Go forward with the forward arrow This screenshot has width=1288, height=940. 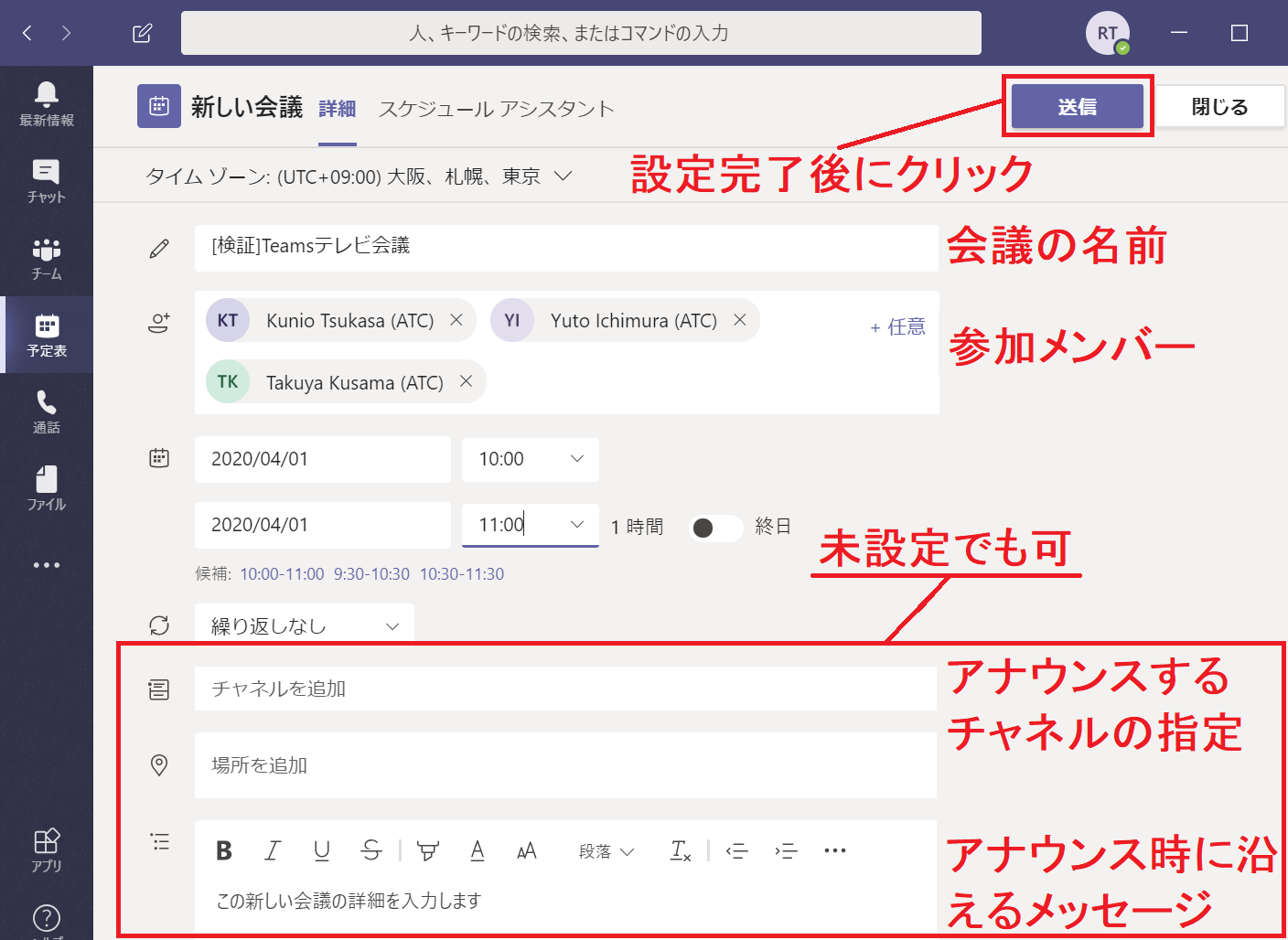click(x=66, y=33)
